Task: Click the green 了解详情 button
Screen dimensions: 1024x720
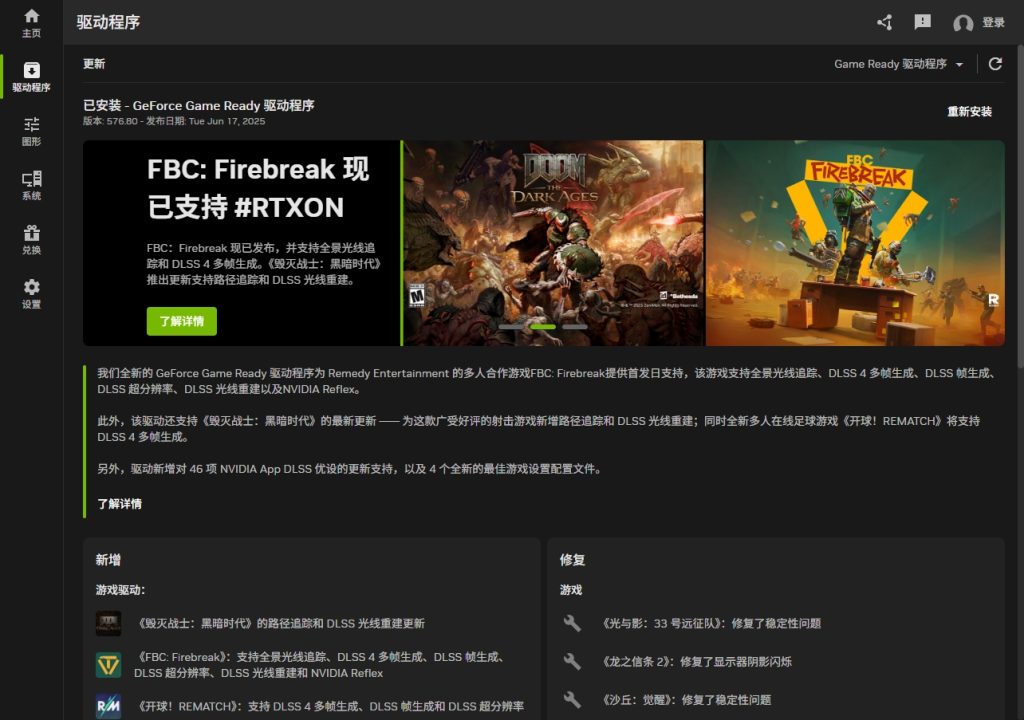Action: tap(182, 321)
